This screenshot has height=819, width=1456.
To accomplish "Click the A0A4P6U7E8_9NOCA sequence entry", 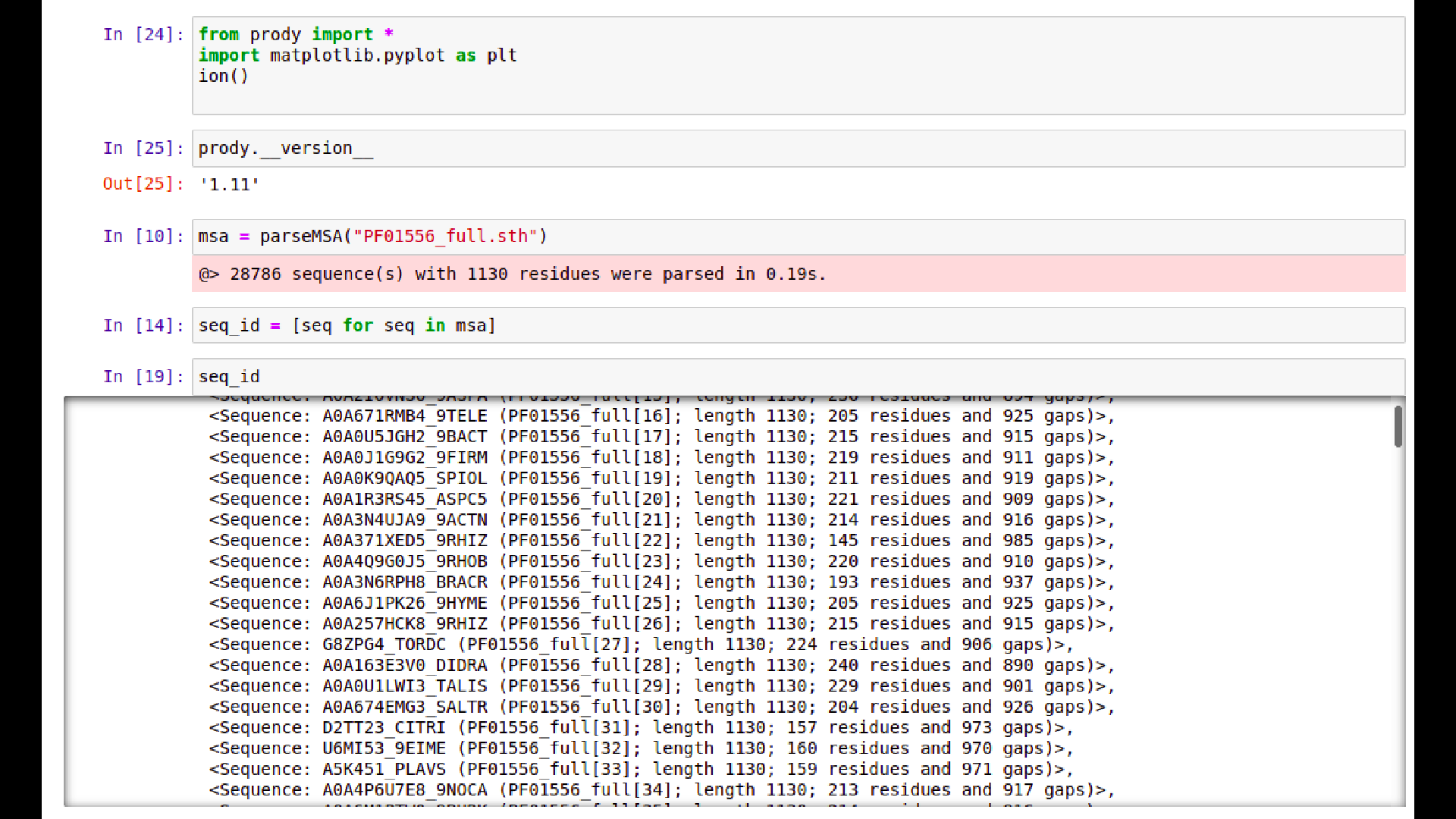I will [660, 789].
